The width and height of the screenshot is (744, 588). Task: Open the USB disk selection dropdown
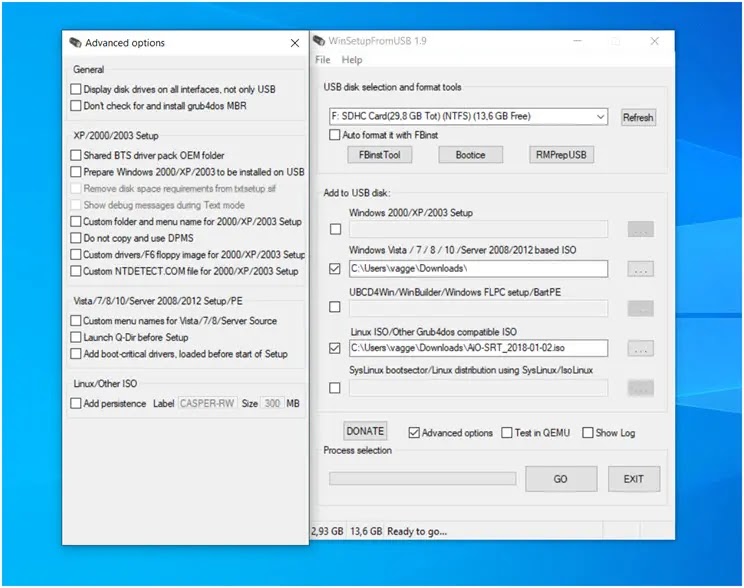point(468,116)
